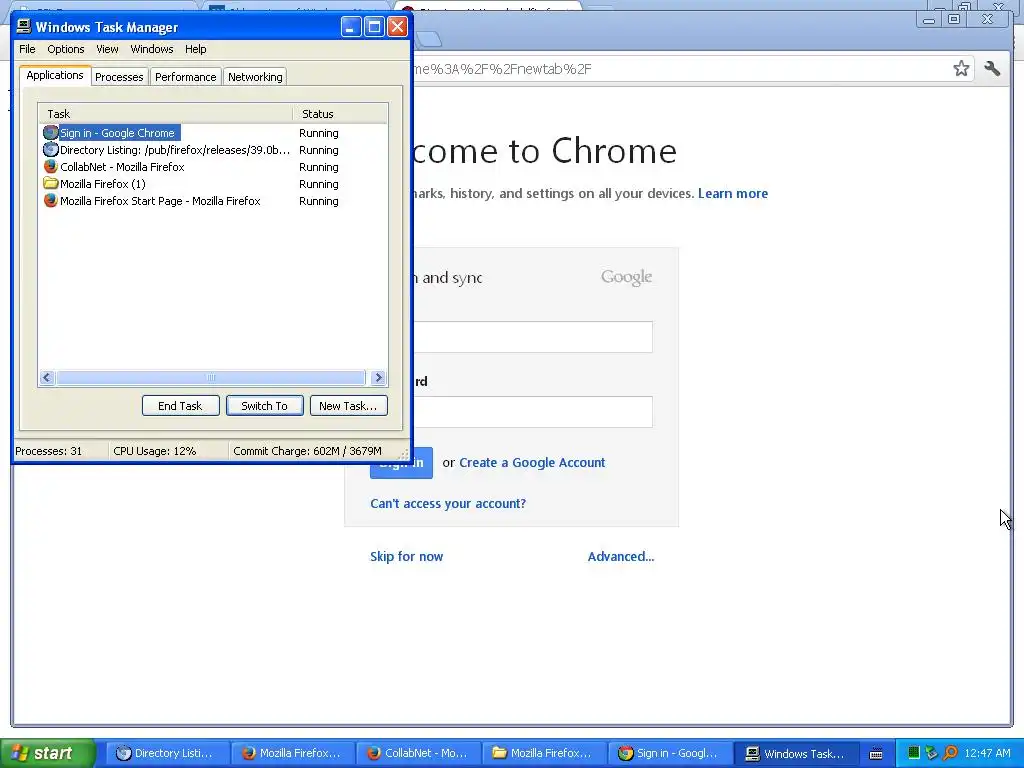
Task: Open Task Manager Options menu
Action: pos(65,49)
